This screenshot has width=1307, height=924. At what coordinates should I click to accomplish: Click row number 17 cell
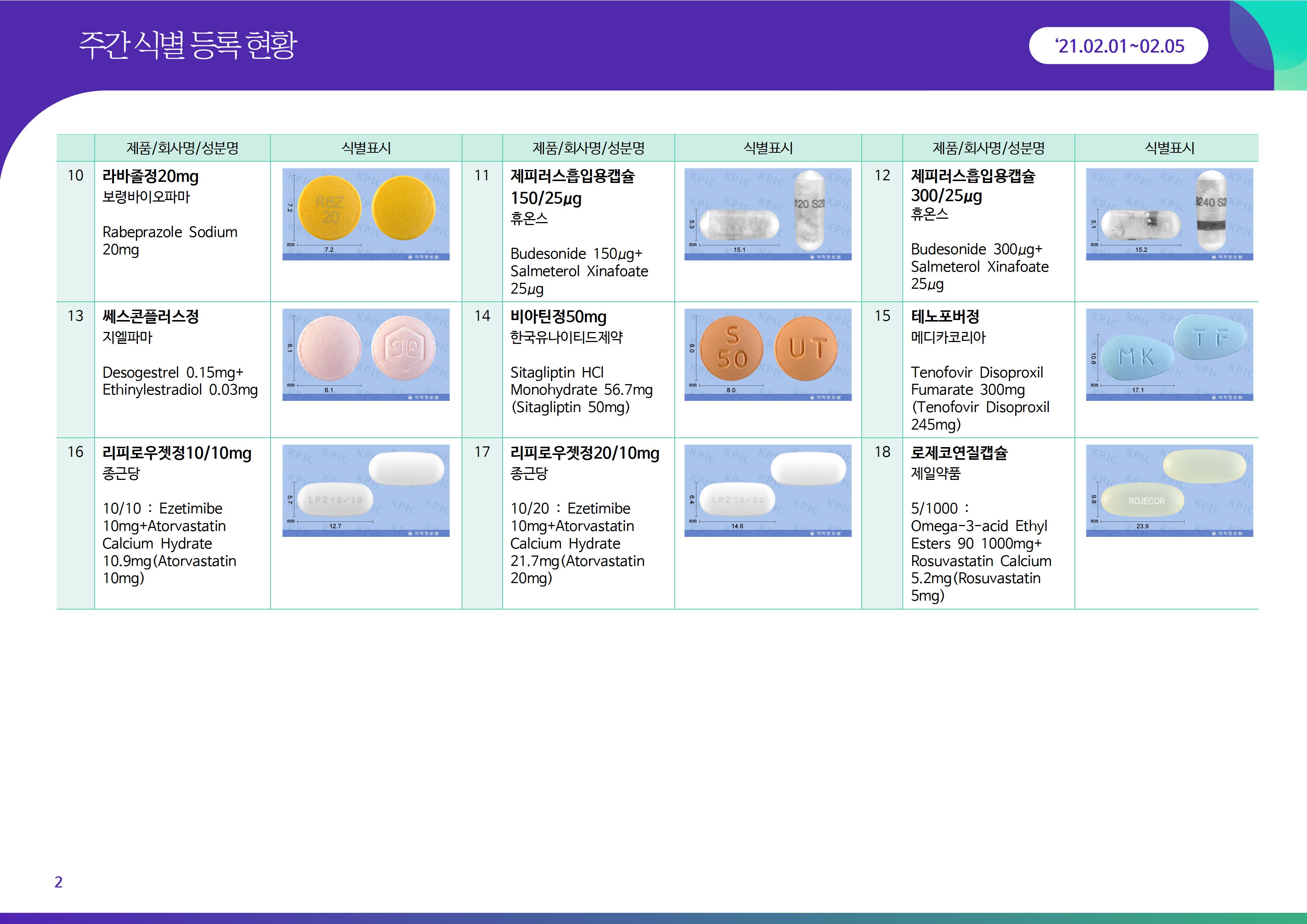pos(482,452)
